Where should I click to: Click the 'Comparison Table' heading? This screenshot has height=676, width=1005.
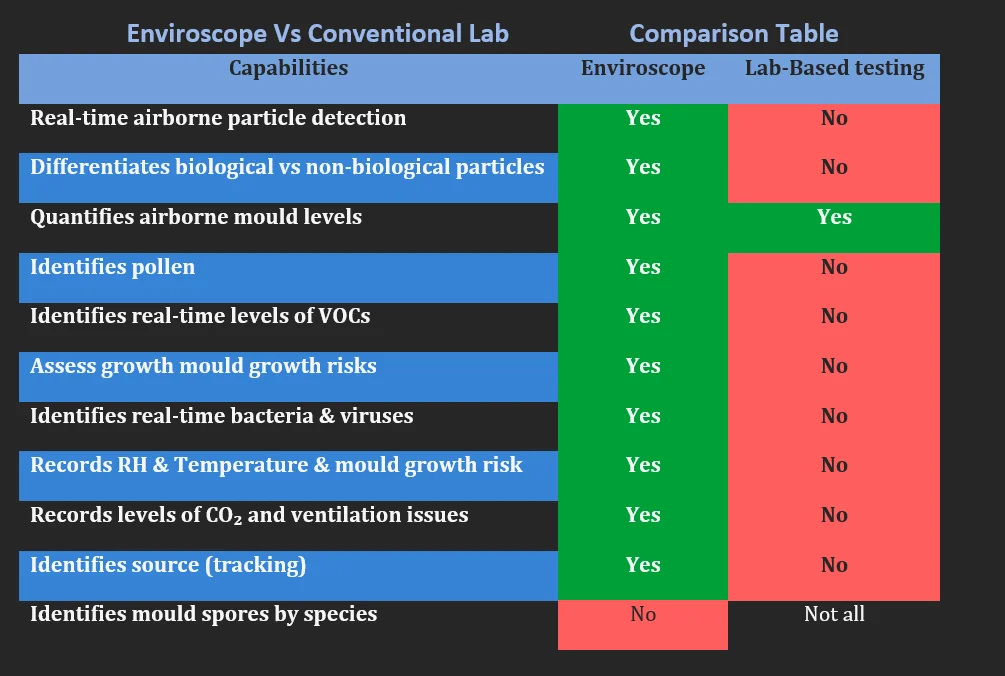coord(734,33)
